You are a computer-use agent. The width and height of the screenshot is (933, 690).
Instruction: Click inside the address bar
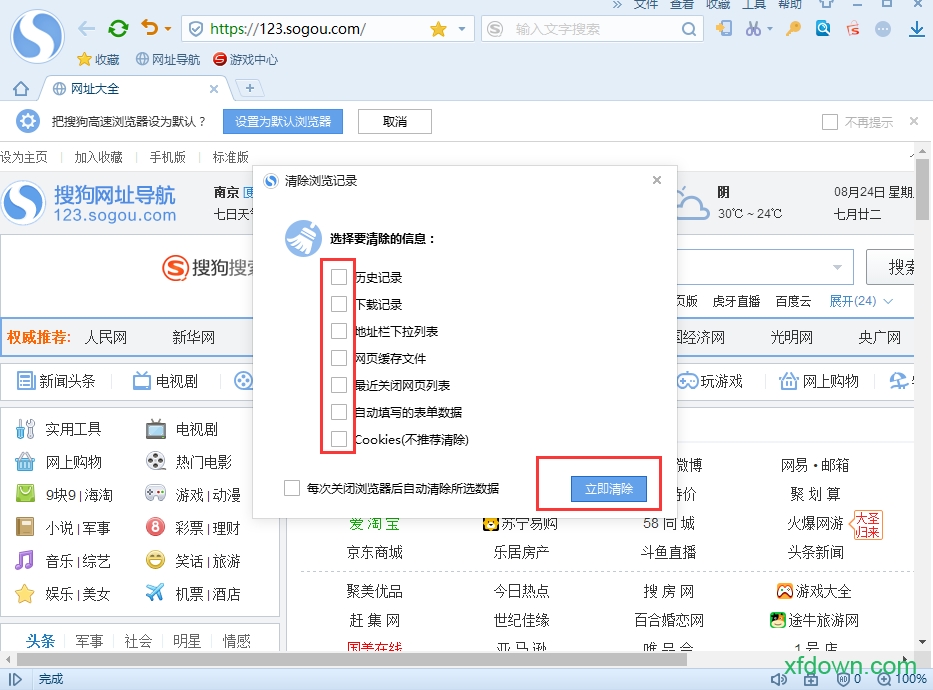coord(300,29)
